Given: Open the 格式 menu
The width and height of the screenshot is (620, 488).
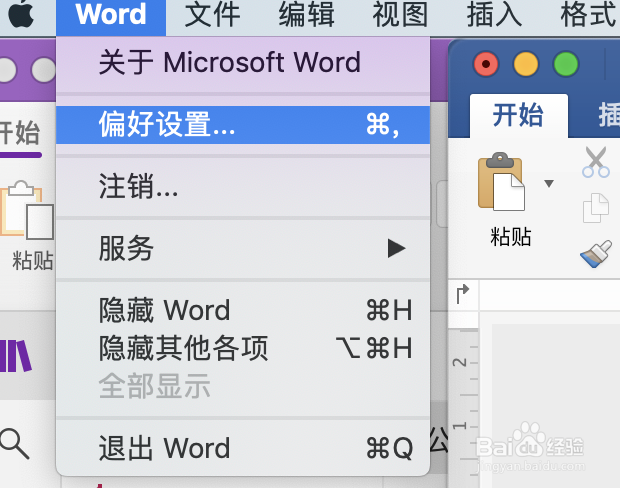Looking at the screenshot, I should [589, 15].
